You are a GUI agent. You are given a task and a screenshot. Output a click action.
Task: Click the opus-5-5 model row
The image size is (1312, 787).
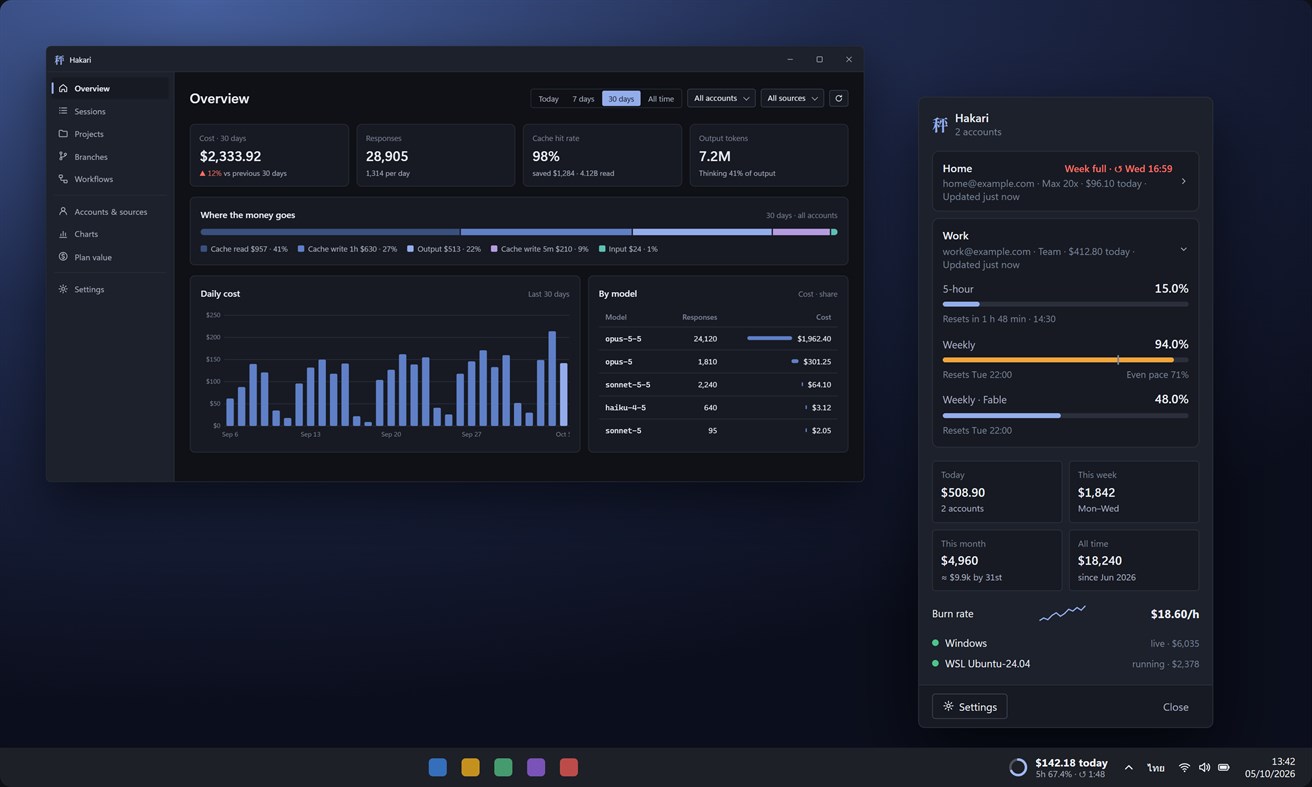[x=718, y=339]
